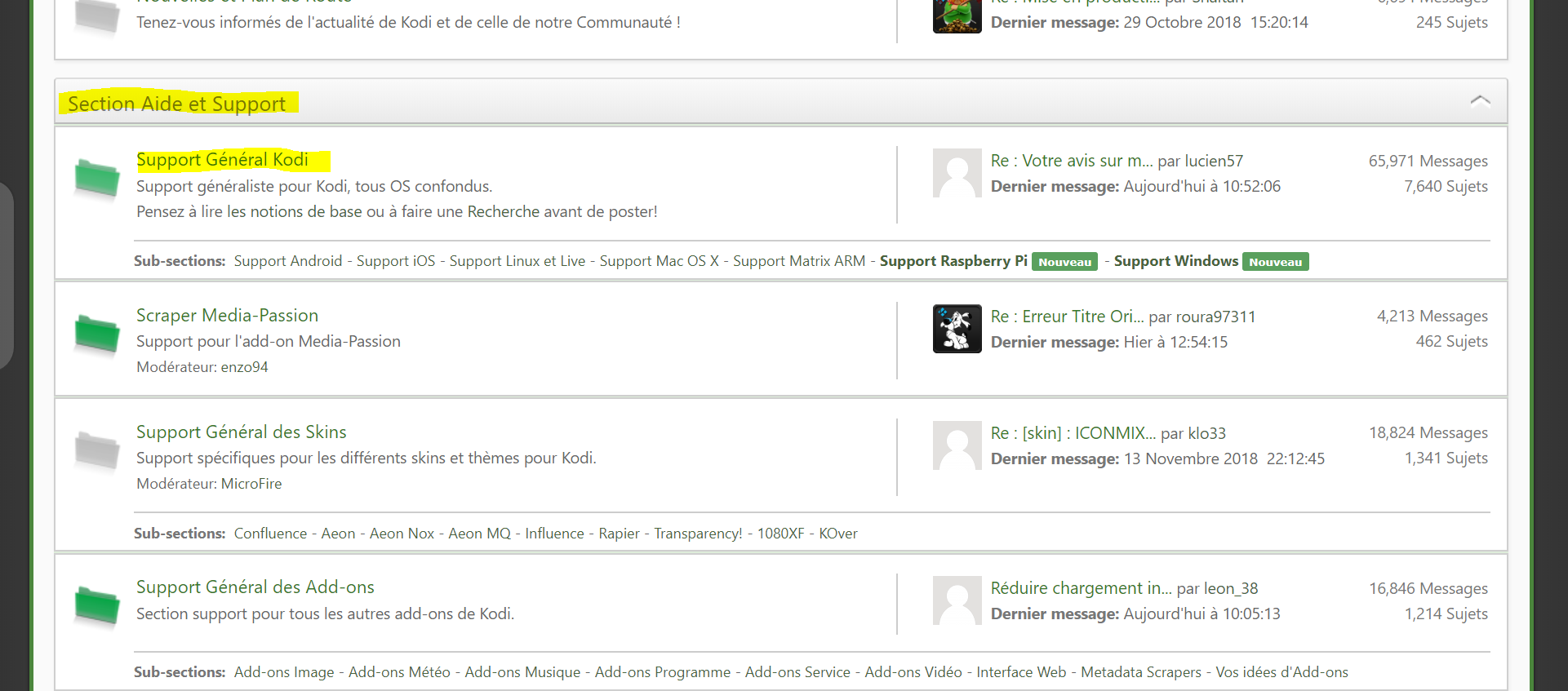The width and height of the screenshot is (1568, 691).
Task: Open the Support Raspberry Pi sub-section
Action: coord(953,261)
